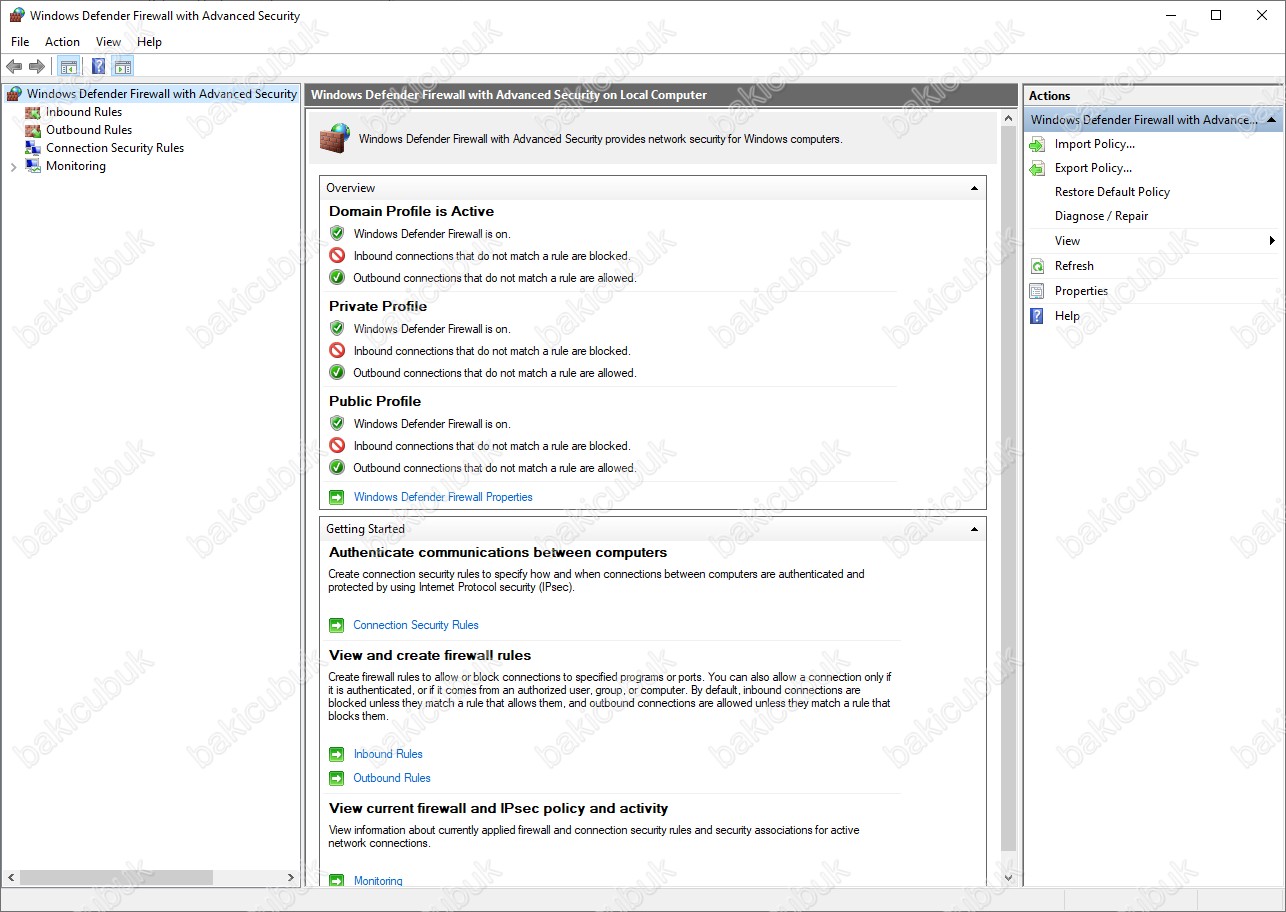1286x912 pixels.
Task: Open the File menu
Action: [x=20, y=42]
